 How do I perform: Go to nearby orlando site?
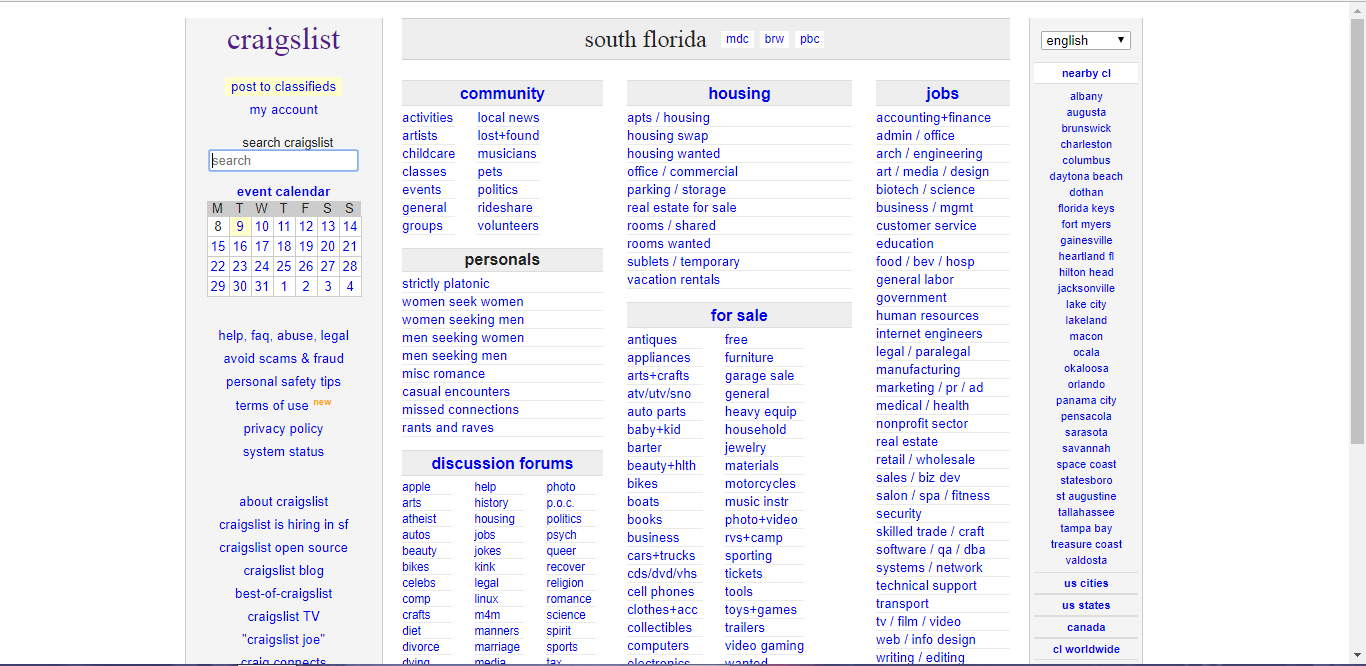[x=1086, y=384]
